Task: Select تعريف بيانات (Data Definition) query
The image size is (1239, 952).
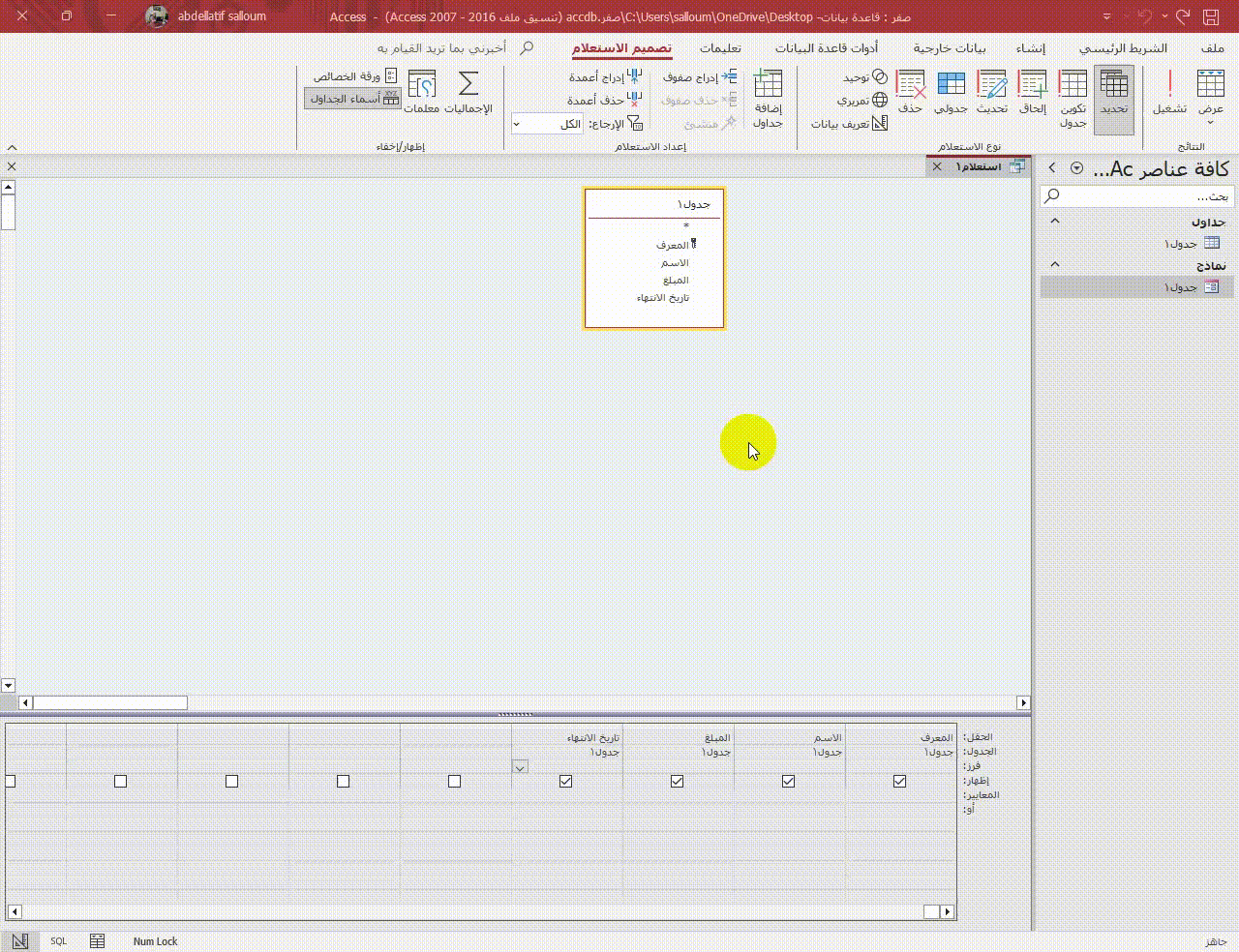Action: 850,123
